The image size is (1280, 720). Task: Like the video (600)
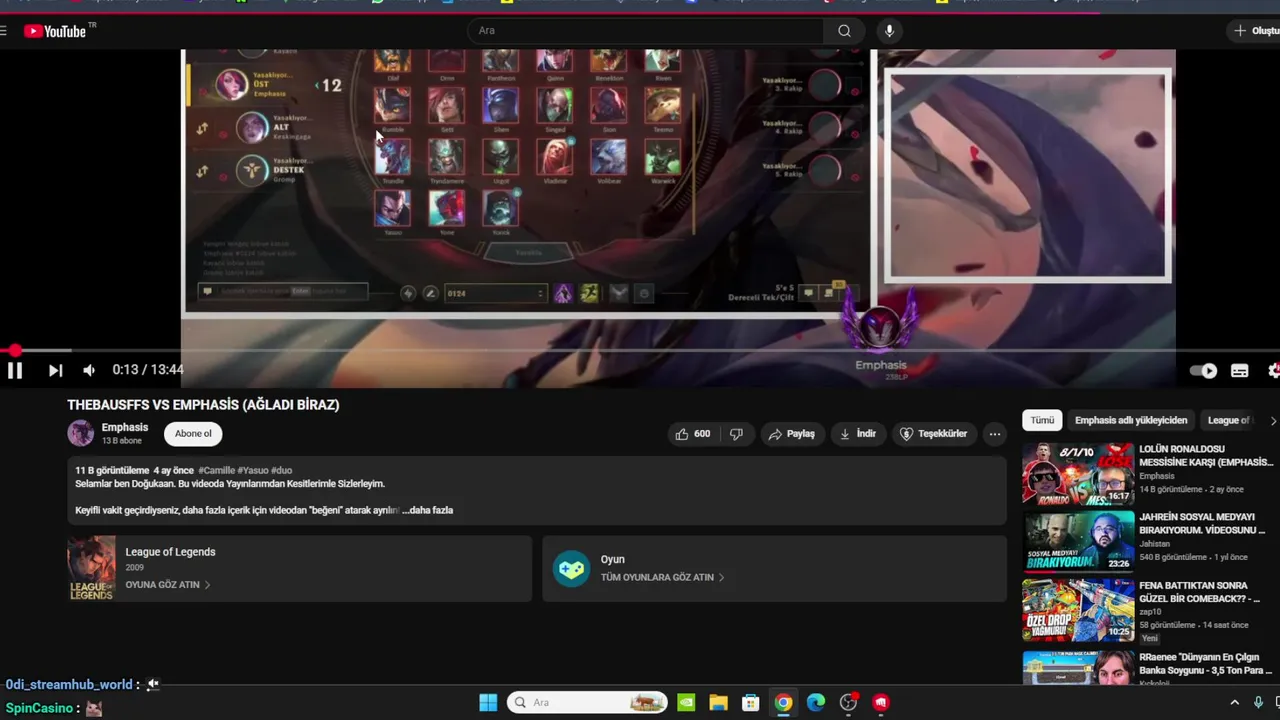(x=693, y=434)
